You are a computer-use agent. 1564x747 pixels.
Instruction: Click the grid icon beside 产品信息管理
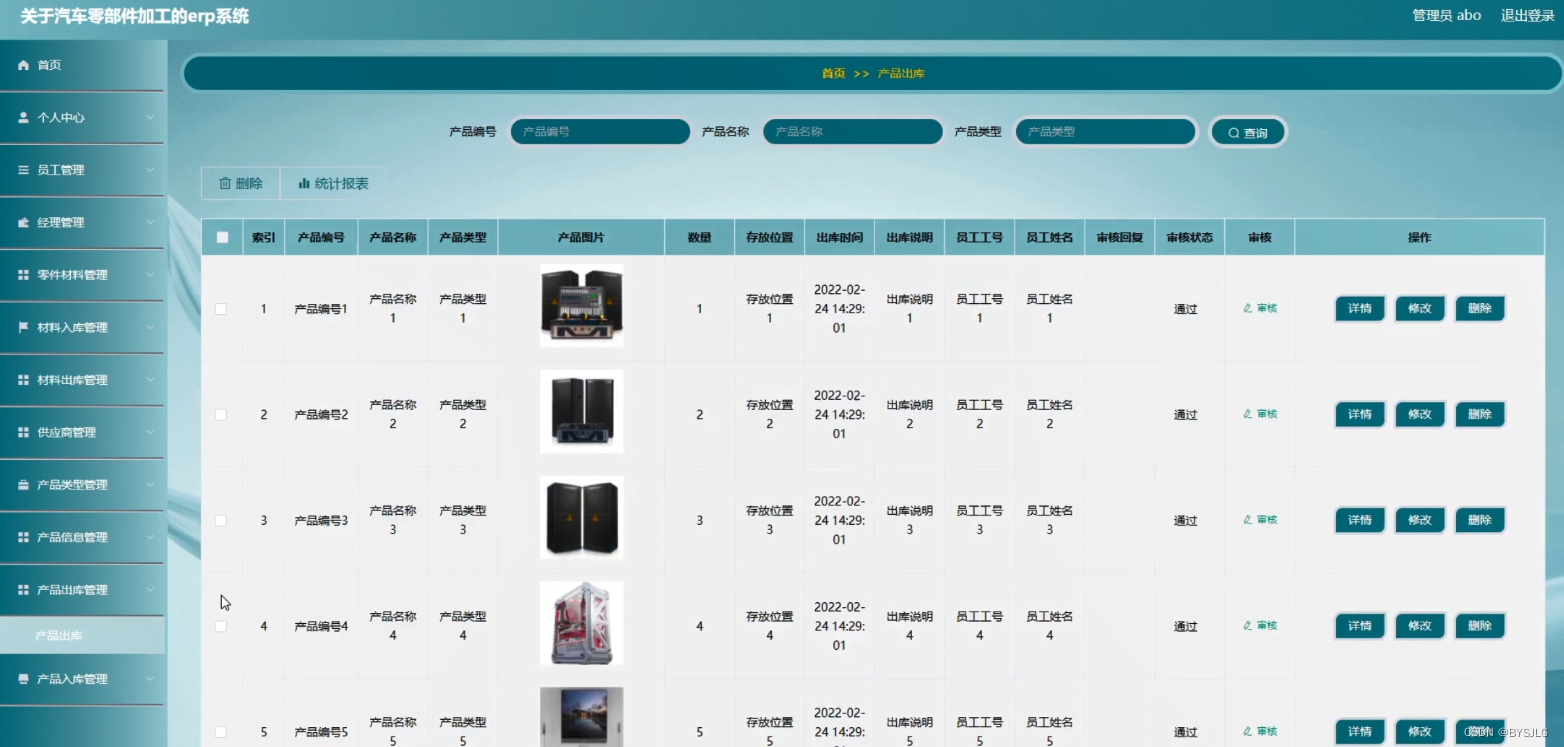click(24, 537)
